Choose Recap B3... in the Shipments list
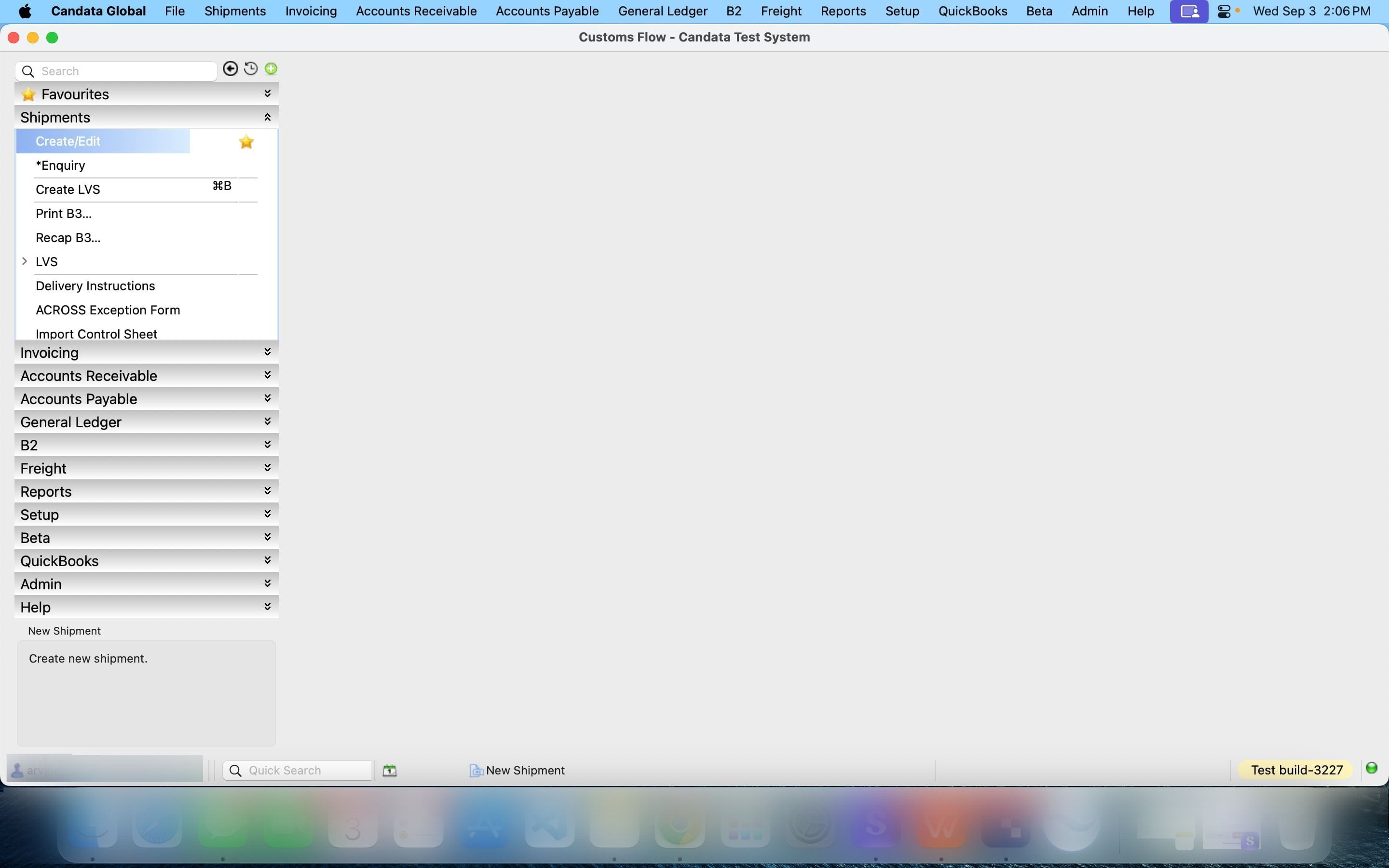The image size is (1389, 868). coord(68,238)
